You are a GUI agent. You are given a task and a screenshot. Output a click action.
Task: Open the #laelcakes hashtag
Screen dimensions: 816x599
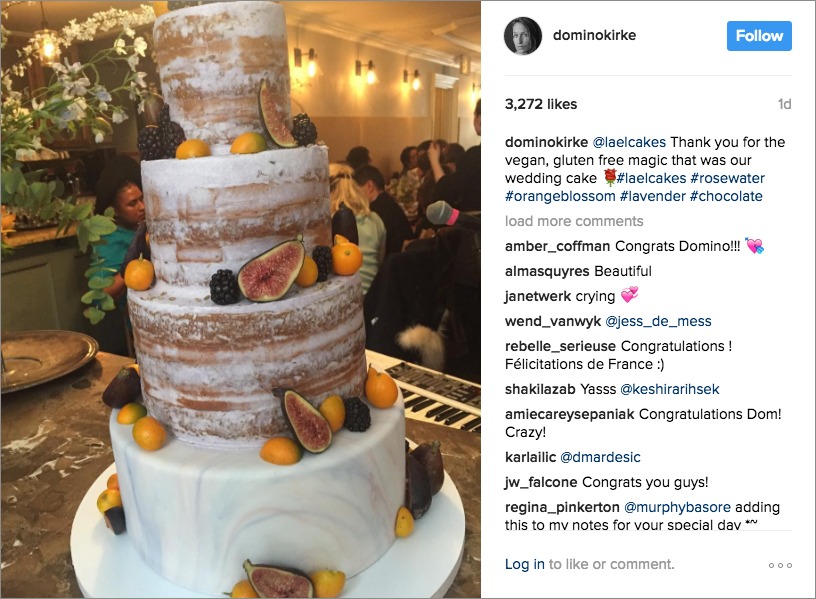pyautogui.click(x=651, y=178)
